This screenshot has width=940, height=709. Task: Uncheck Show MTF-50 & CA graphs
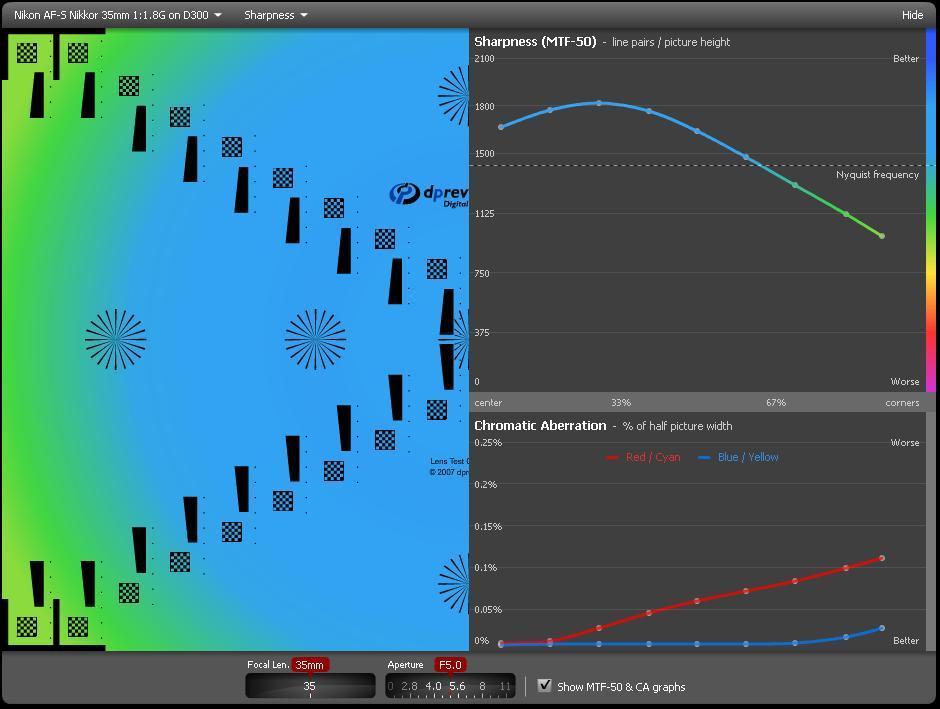point(544,685)
